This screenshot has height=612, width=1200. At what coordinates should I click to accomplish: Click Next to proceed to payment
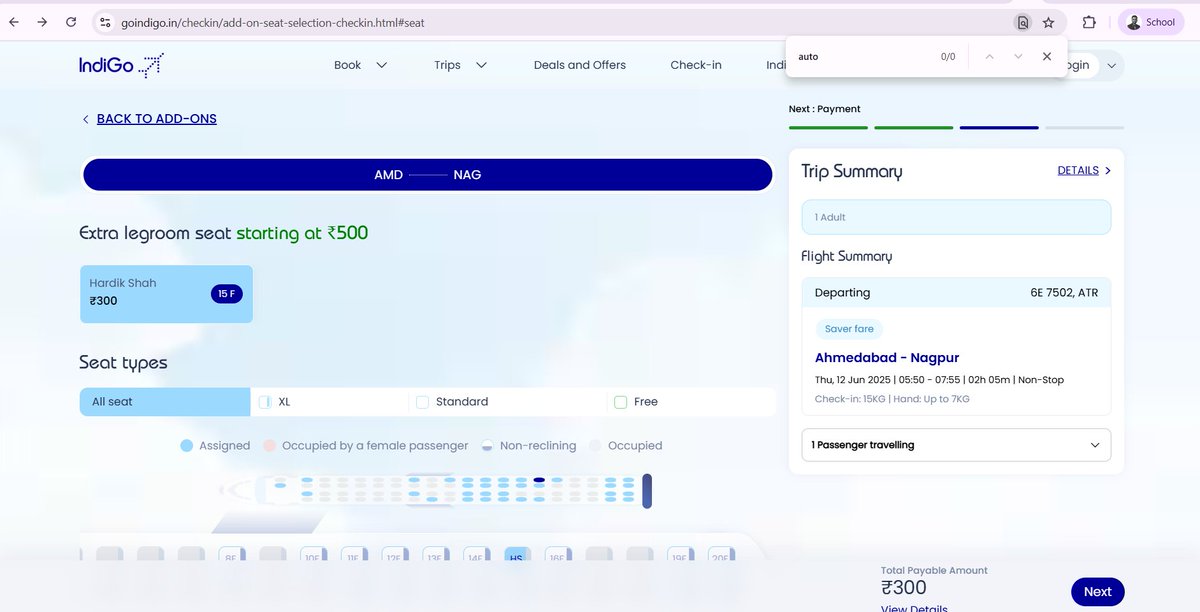[x=1097, y=591]
